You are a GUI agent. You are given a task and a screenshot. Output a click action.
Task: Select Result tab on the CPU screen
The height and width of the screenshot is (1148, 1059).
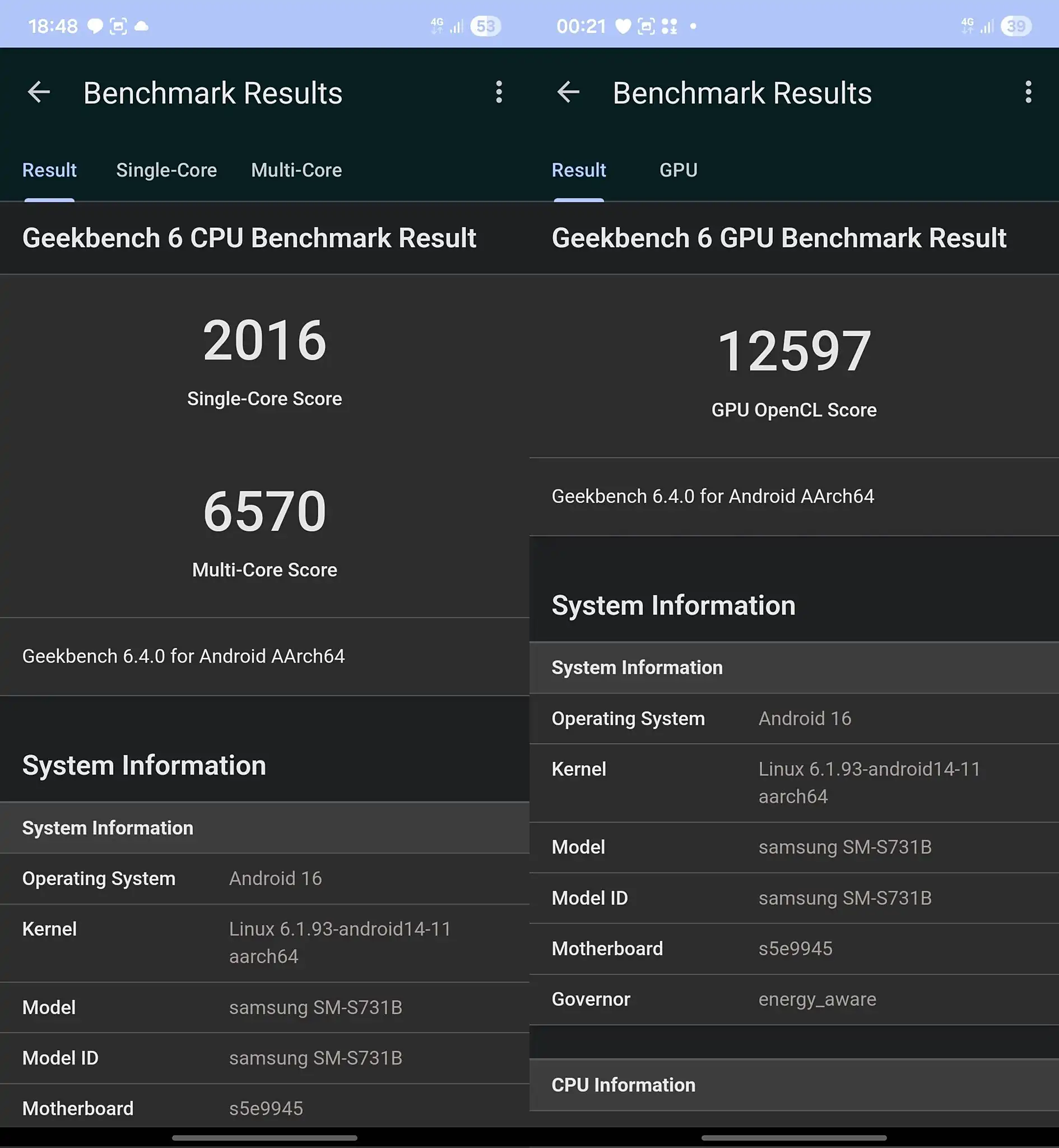pyautogui.click(x=49, y=170)
